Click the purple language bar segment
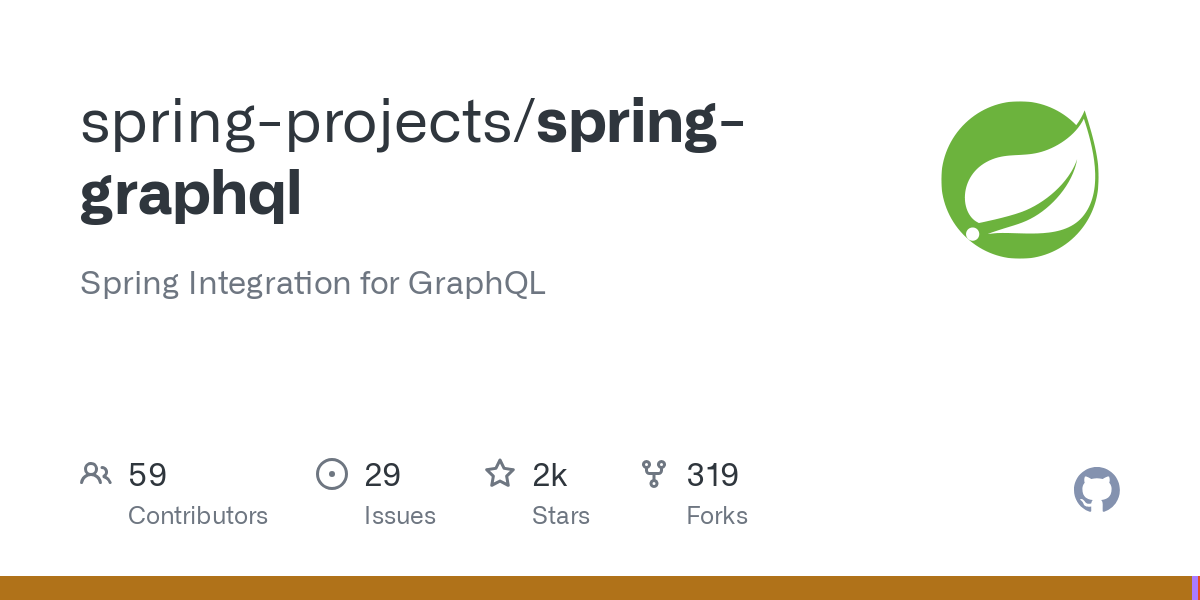1200x600 pixels. 1195,588
